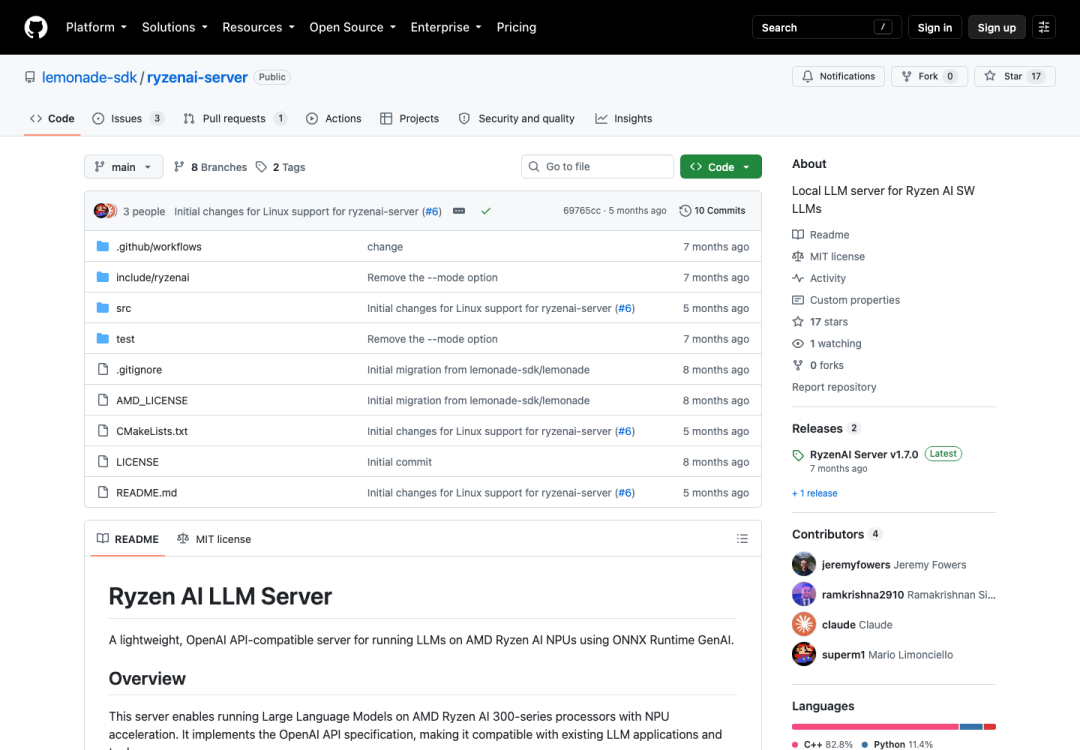Expand the Resources navigation menu
Image resolution: width=1080 pixels, height=750 pixels.
pos(258,28)
